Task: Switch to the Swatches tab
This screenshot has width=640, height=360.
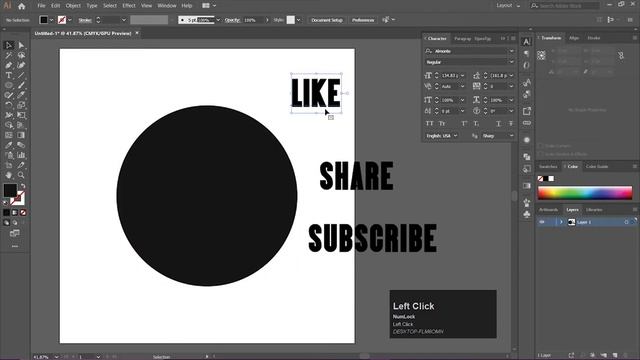Action: tap(548, 167)
